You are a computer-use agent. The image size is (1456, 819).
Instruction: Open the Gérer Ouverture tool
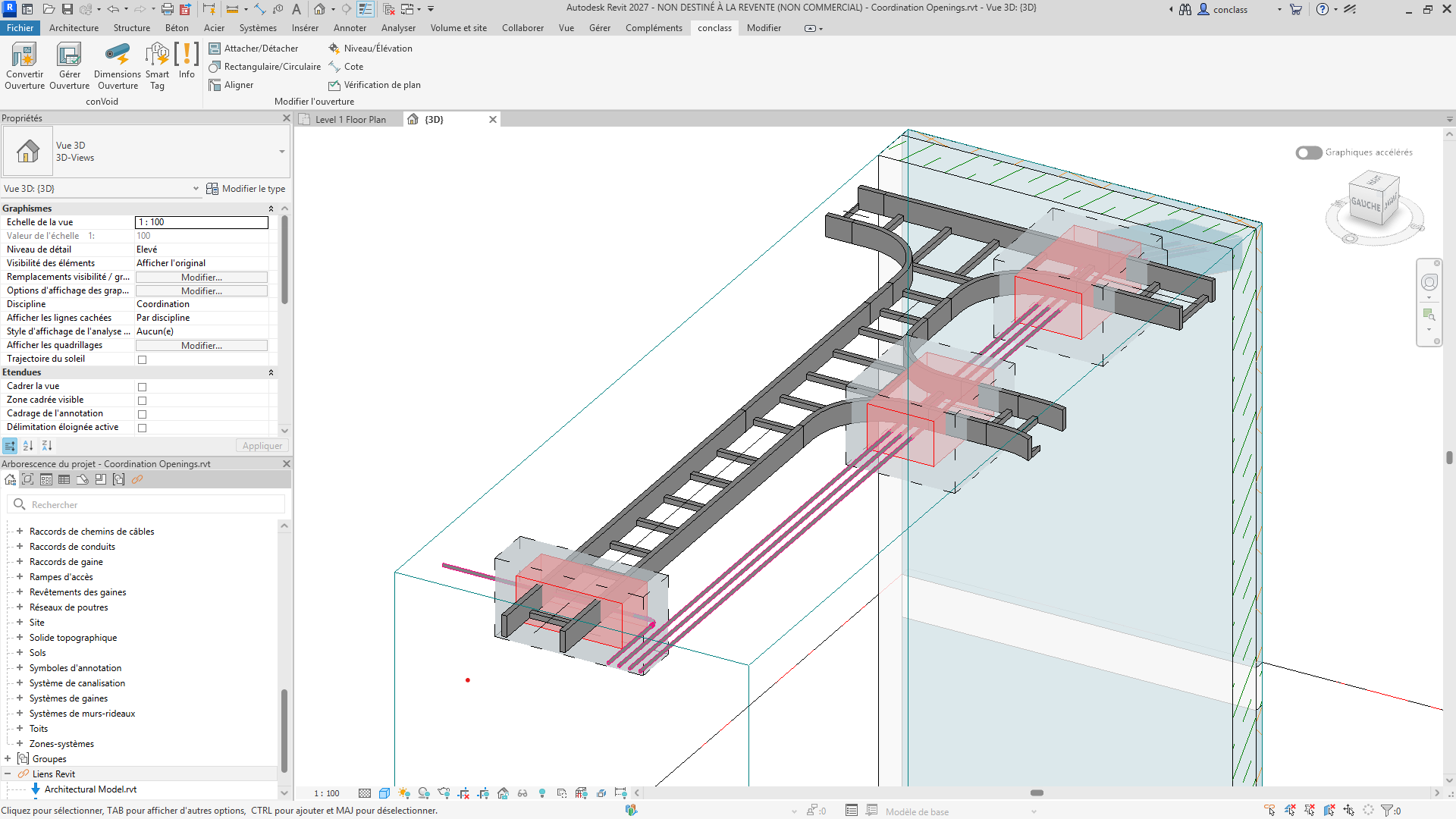pos(69,55)
